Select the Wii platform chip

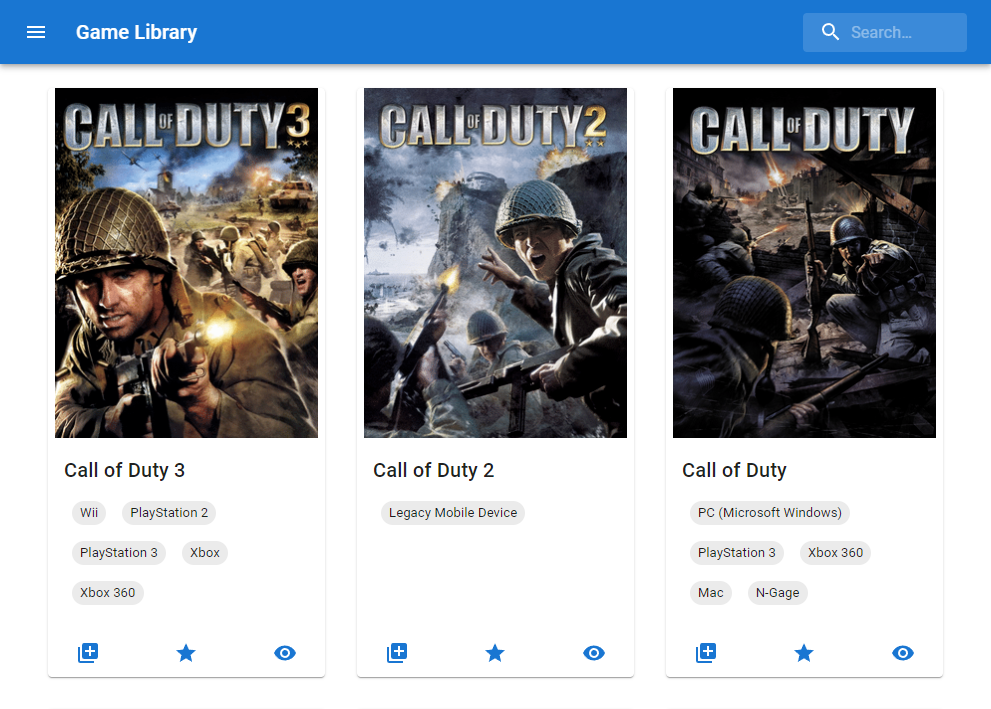pyautogui.click(x=89, y=512)
